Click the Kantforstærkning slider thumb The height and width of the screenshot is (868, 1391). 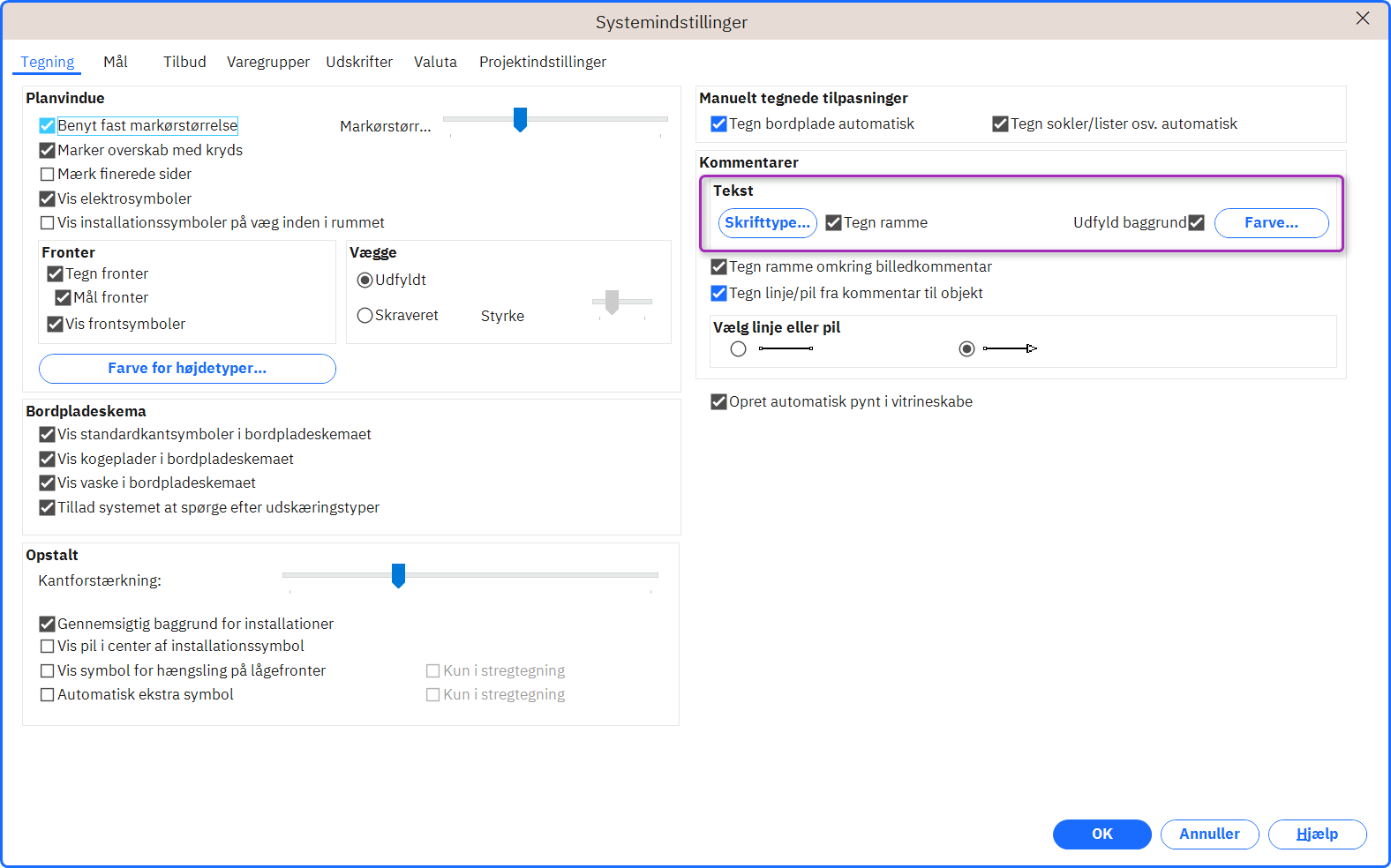pyautogui.click(x=398, y=576)
